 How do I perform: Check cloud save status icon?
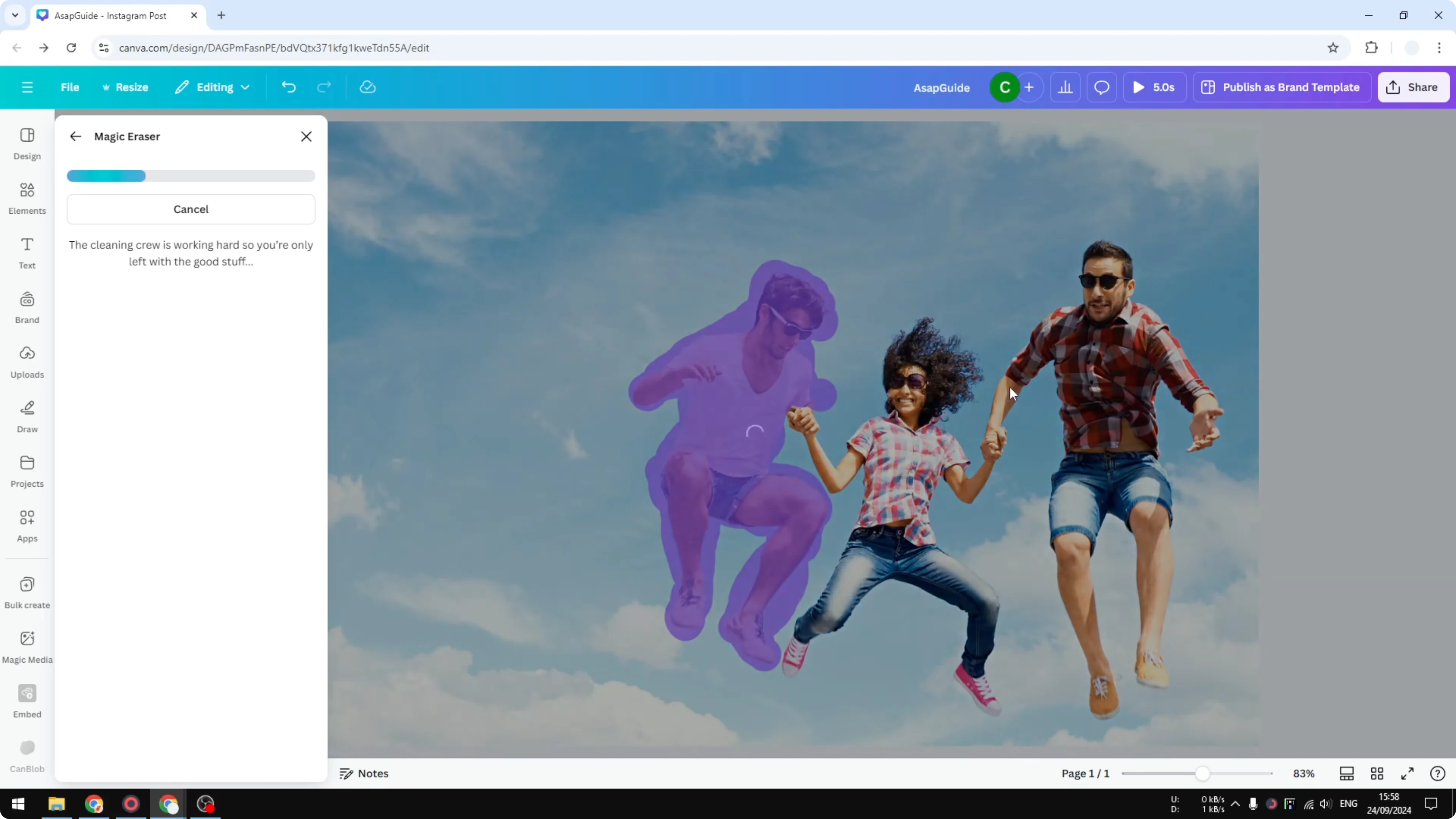pos(368,87)
